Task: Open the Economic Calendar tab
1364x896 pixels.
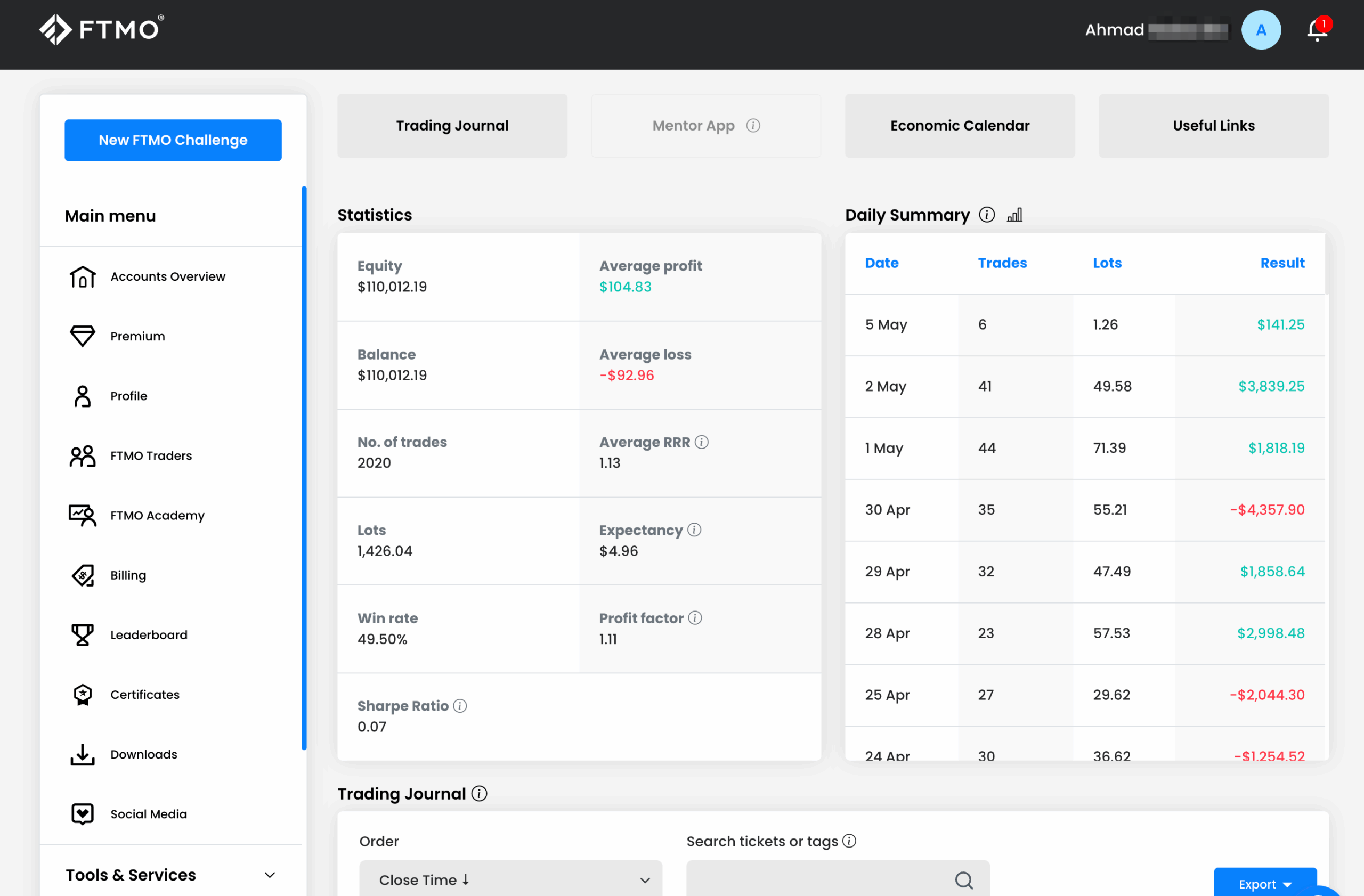Action: (960, 126)
